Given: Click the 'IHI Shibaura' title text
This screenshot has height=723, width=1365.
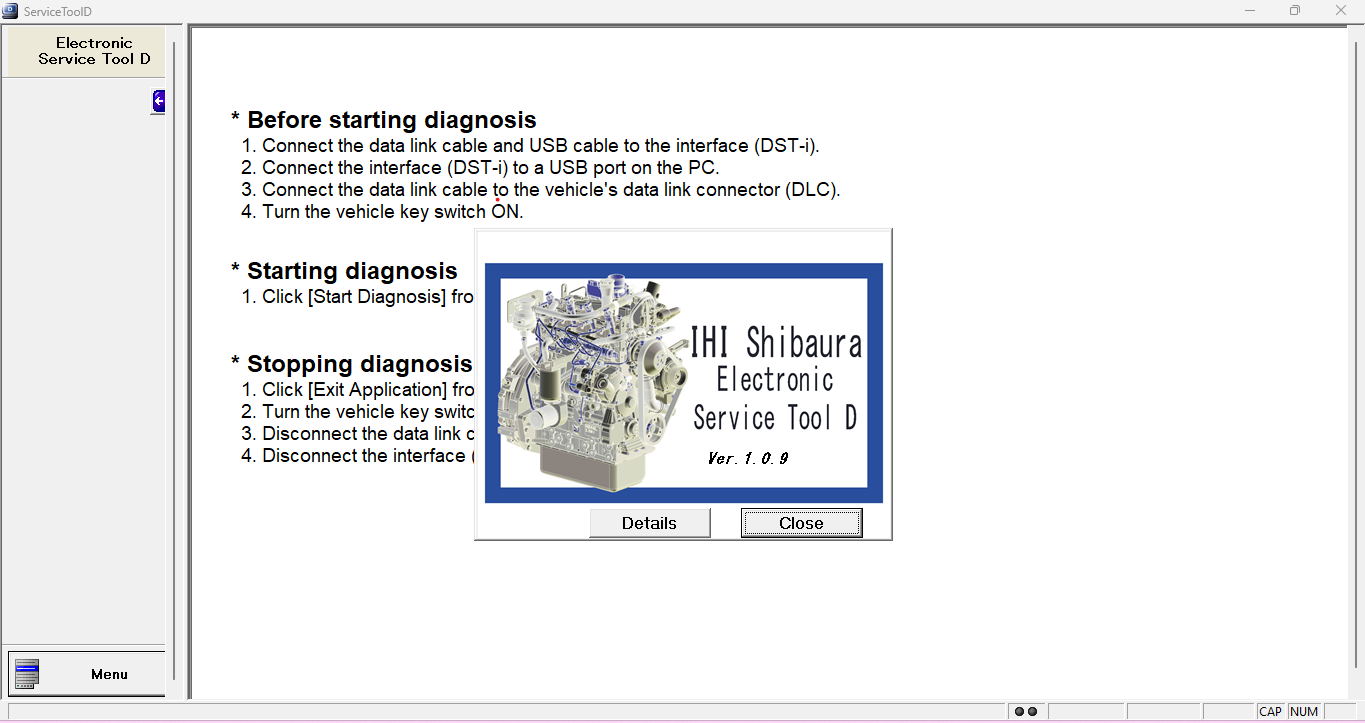Looking at the screenshot, I should pos(776,343).
